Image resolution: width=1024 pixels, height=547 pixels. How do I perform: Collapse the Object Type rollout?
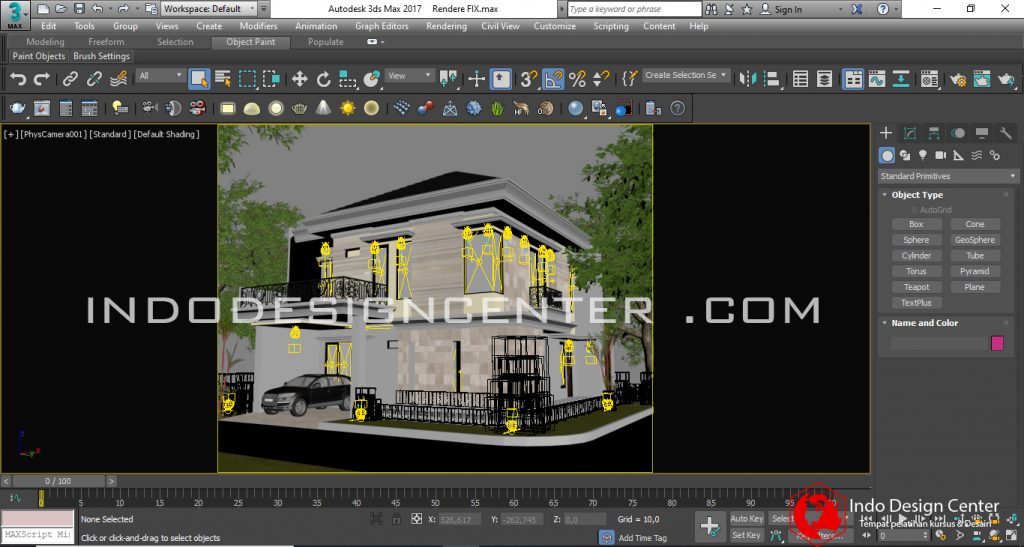[x=885, y=195]
